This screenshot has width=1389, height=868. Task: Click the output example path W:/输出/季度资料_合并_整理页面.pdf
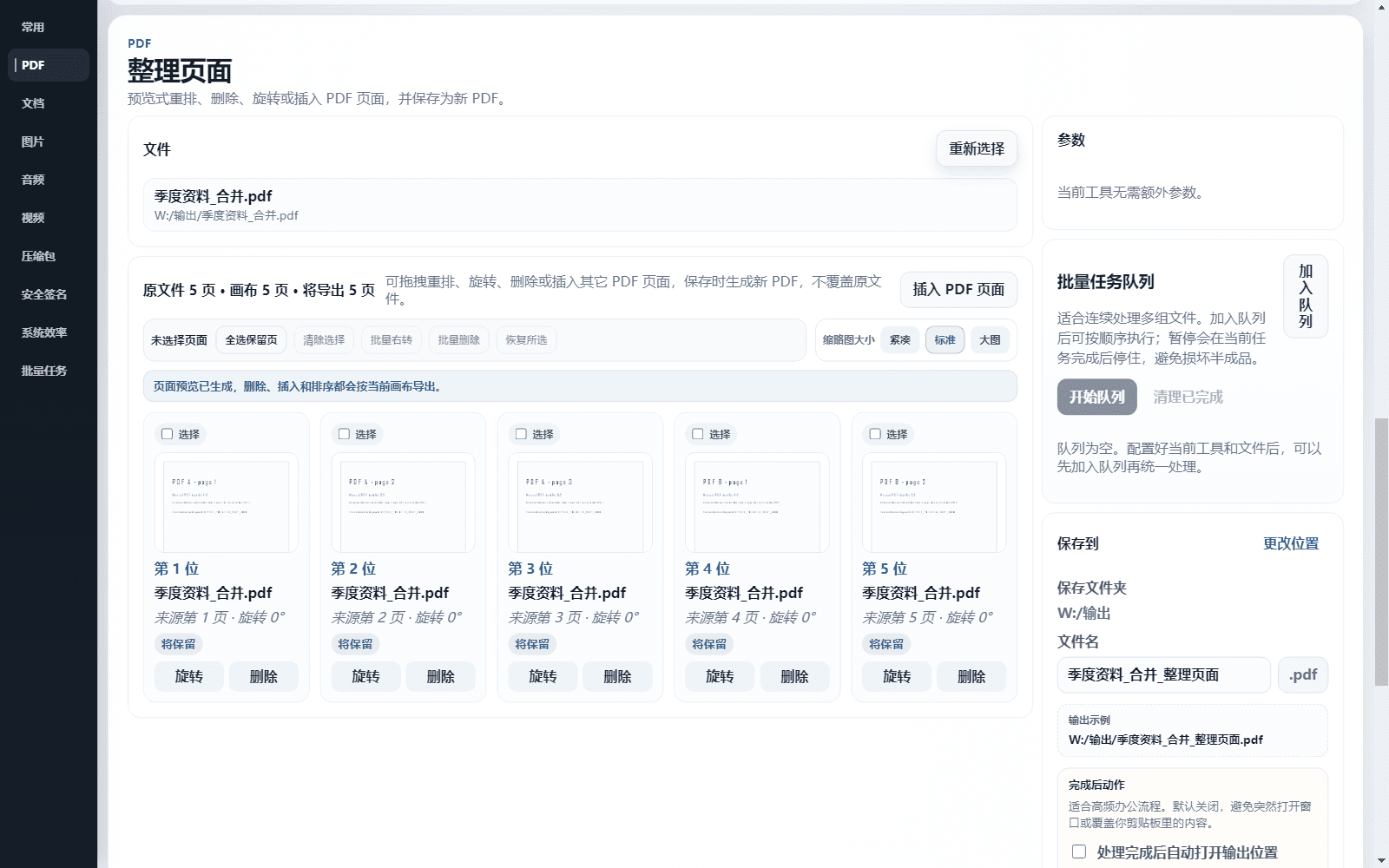pos(1165,740)
